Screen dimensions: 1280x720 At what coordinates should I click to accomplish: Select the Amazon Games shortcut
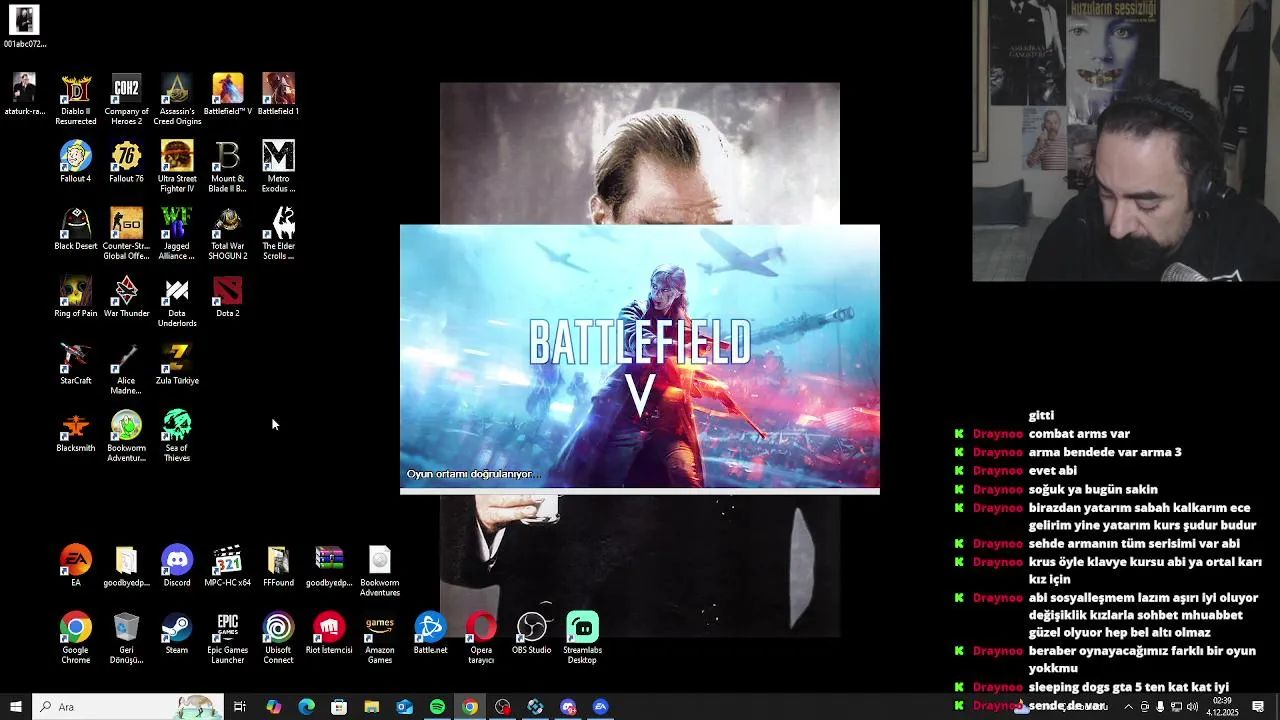point(380,637)
